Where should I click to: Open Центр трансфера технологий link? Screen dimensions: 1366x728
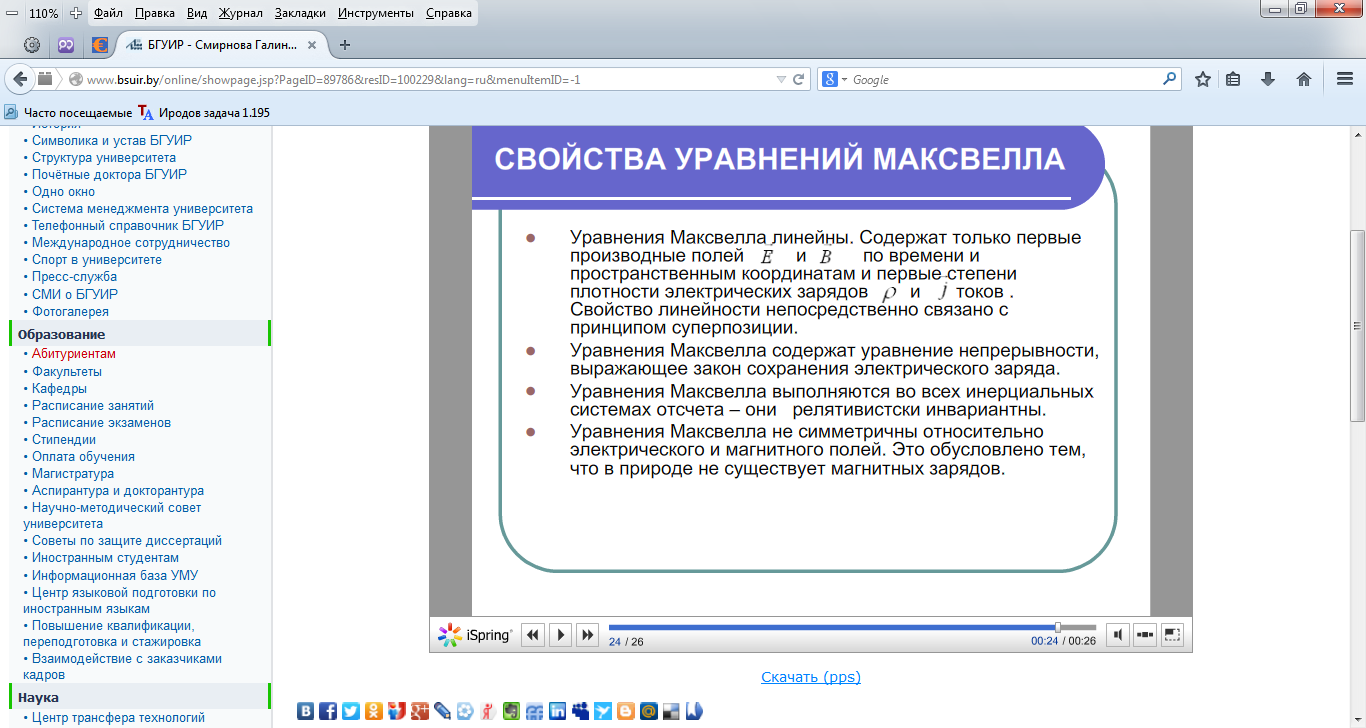(118, 717)
